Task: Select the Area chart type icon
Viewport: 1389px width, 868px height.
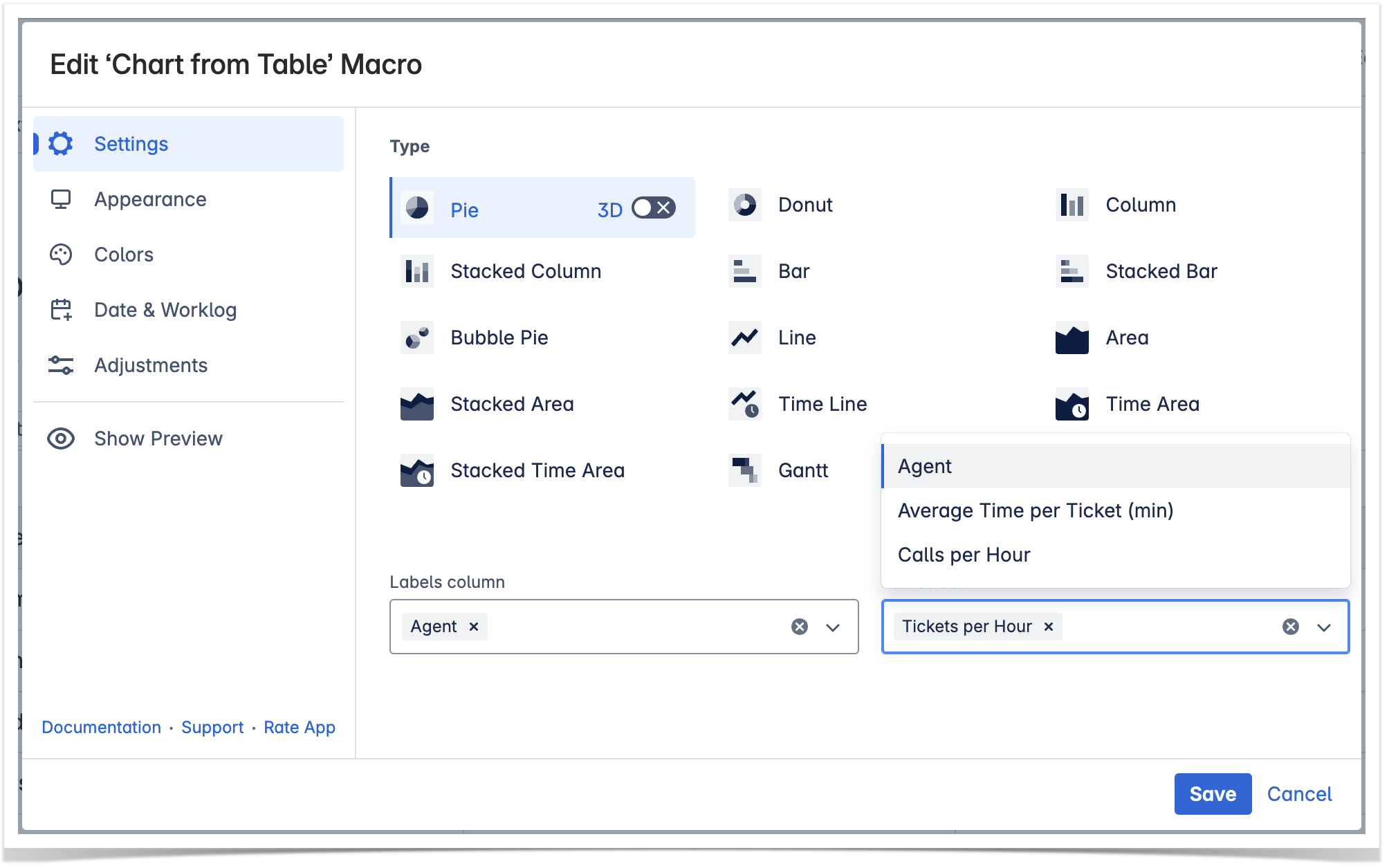Action: [x=1071, y=338]
